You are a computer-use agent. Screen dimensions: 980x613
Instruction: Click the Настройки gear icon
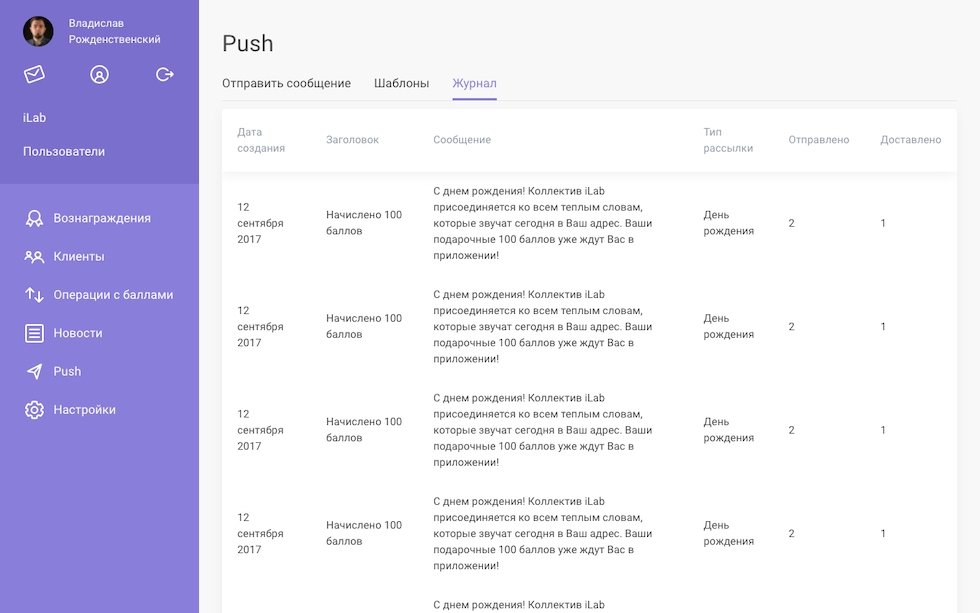tap(35, 410)
